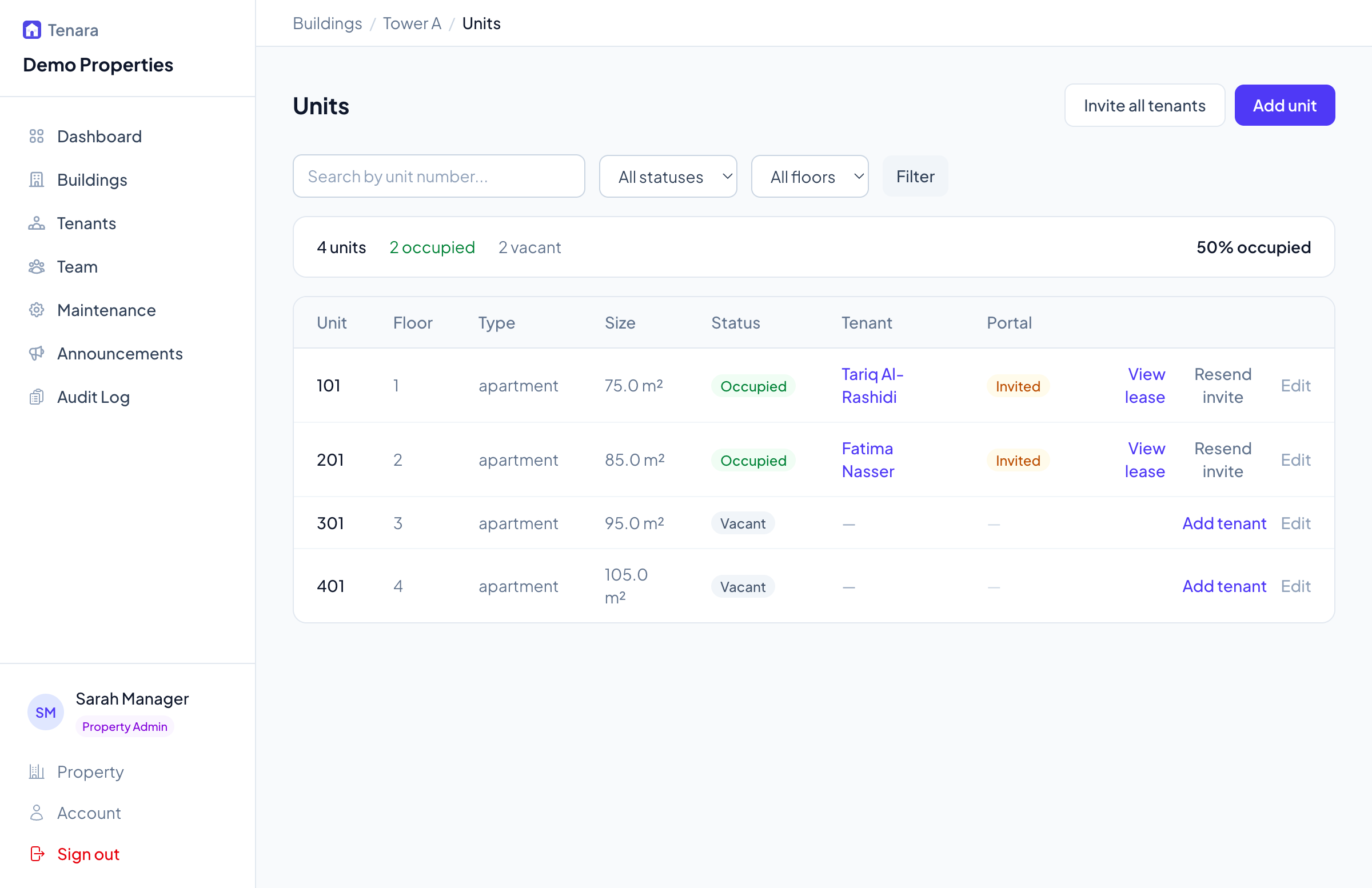The image size is (1372, 888).
Task: Click the Maintenance gear icon
Action: pyautogui.click(x=37, y=310)
